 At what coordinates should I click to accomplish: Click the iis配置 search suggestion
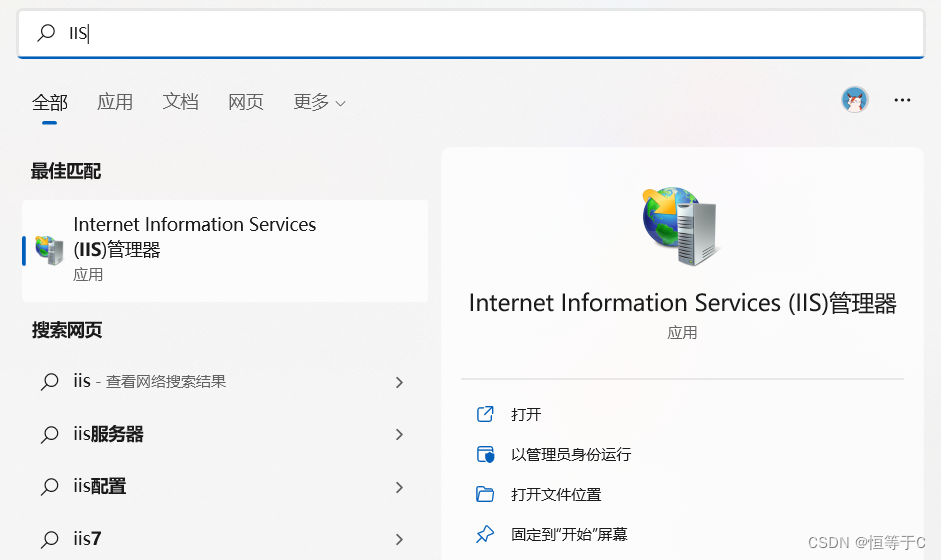click(x=225, y=487)
